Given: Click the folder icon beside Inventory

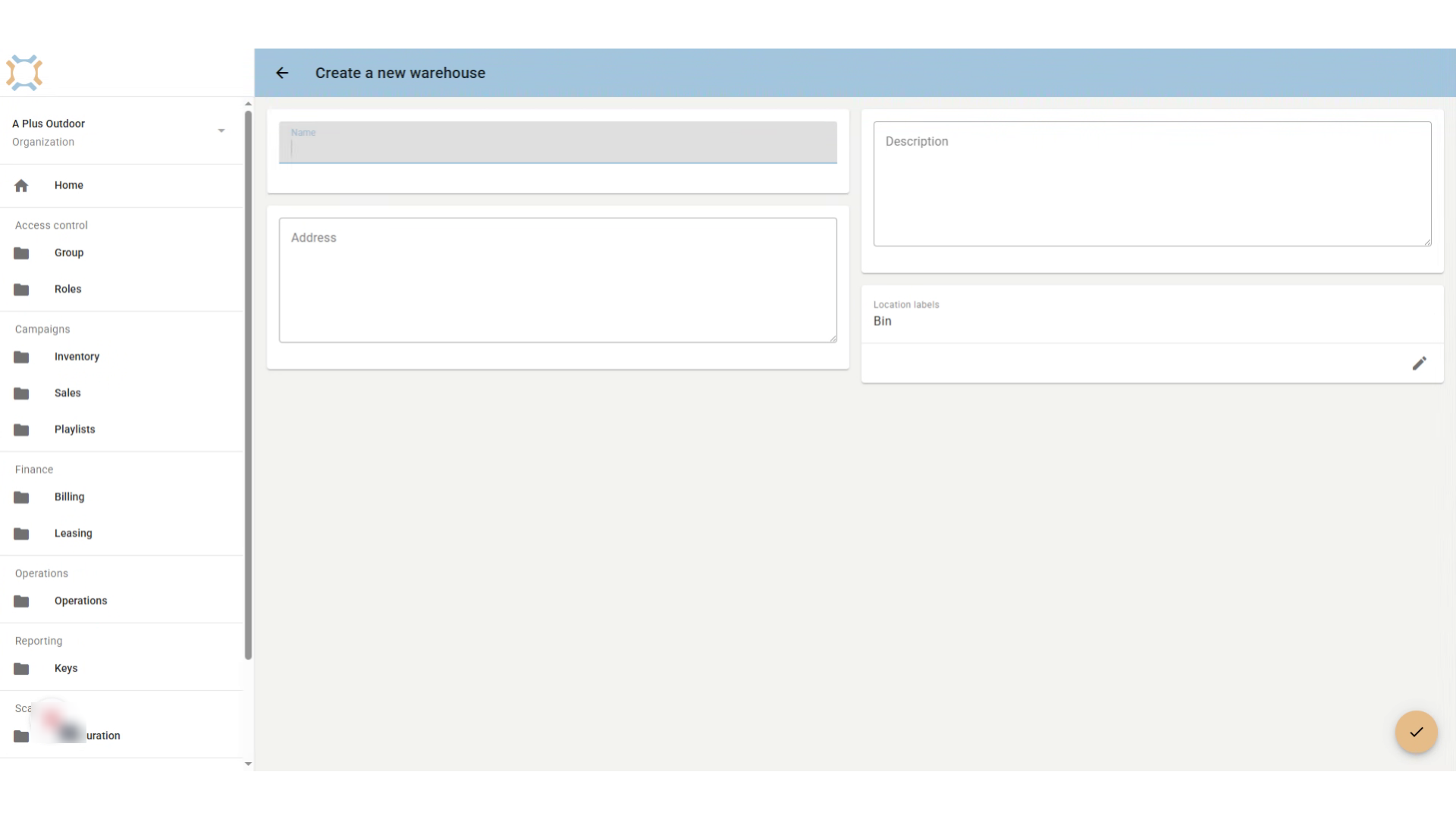Looking at the screenshot, I should (21, 357).
